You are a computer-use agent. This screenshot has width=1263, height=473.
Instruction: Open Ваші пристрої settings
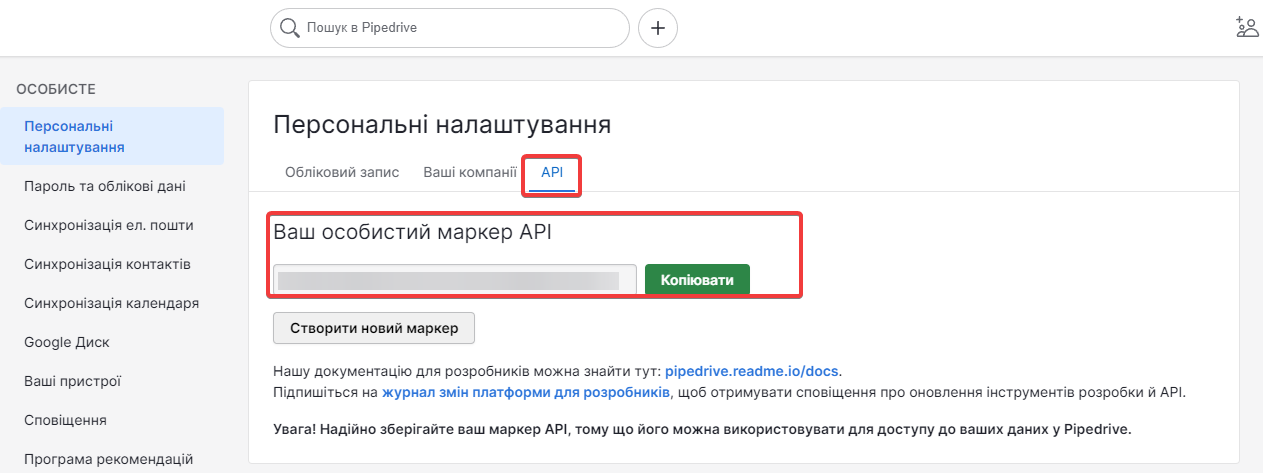tap(73, 381)
